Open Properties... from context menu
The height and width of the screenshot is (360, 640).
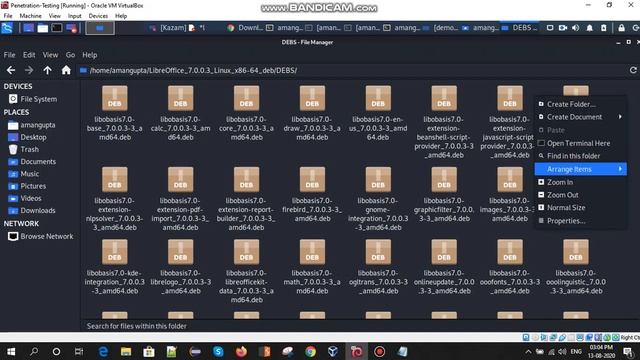(x=580, y=221)
